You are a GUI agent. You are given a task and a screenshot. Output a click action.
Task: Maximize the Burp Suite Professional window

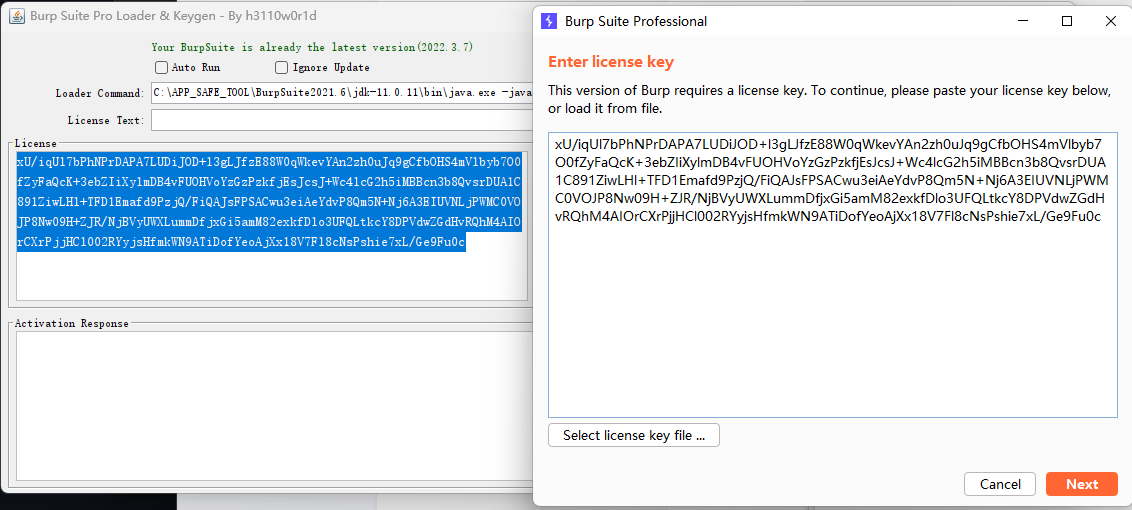[1066, 22]
